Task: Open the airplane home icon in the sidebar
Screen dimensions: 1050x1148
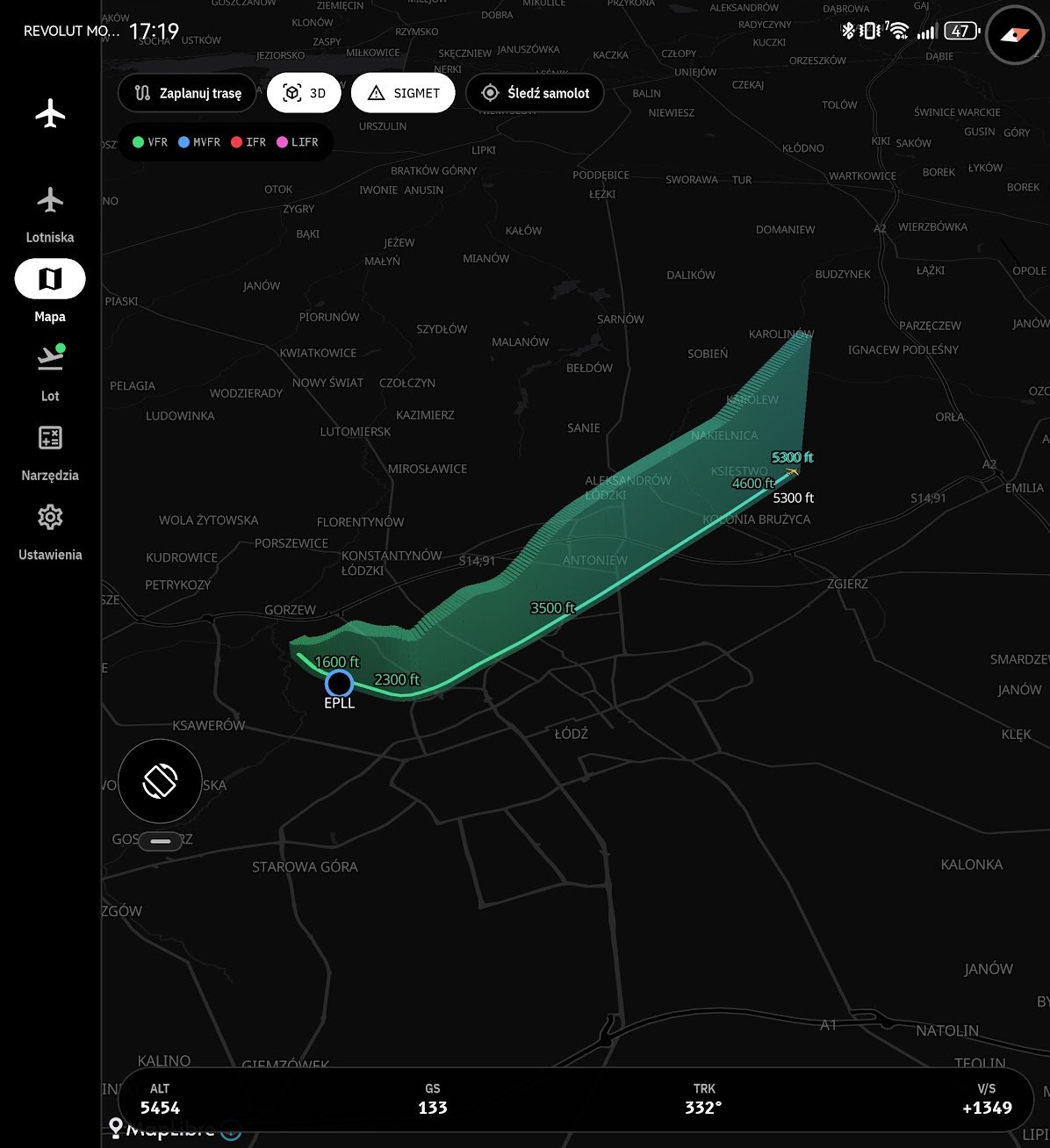Action: click(50, 113)
